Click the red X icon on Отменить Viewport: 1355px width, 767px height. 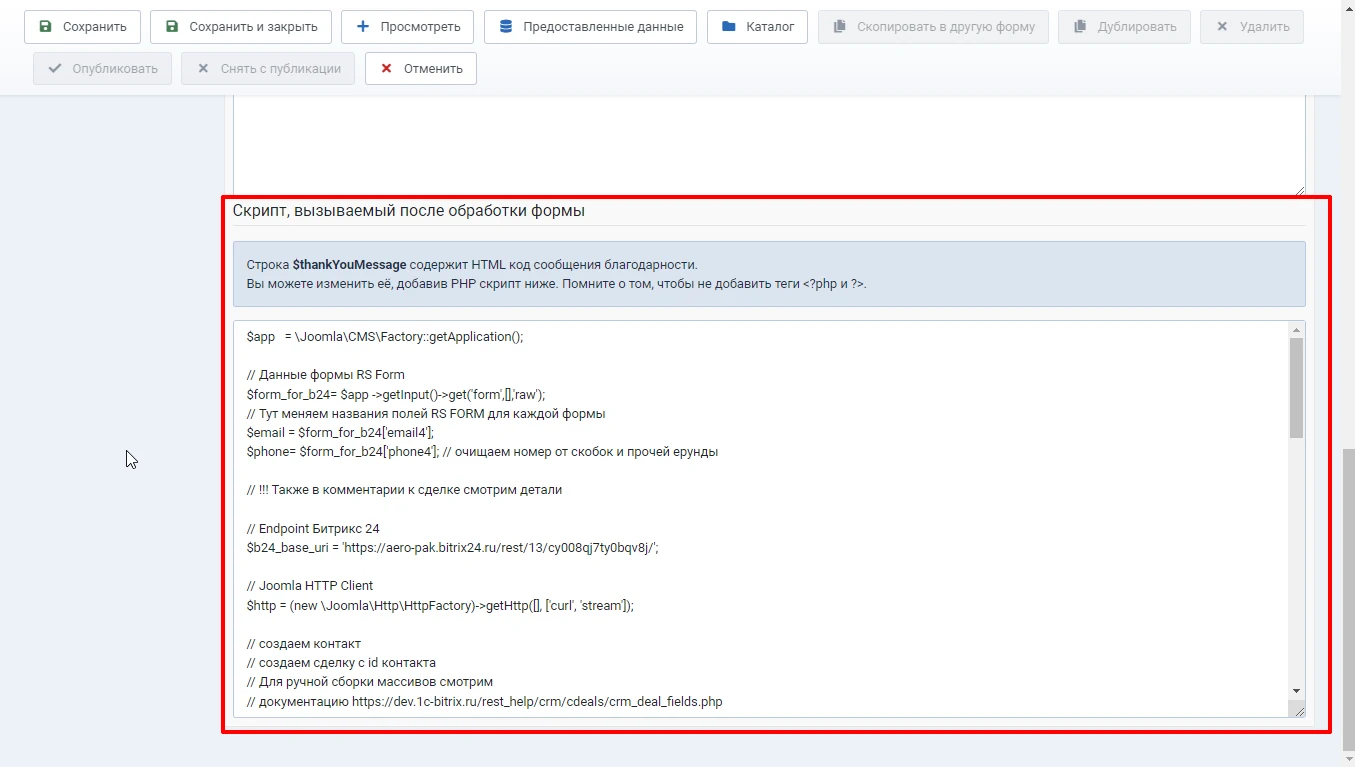387,69
